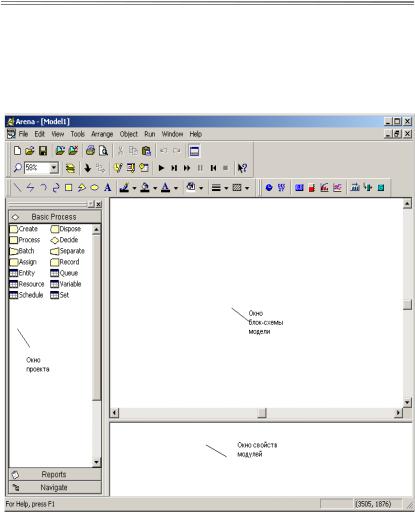Fast-forward the simulation run
Image resolution: width=415 pixels, height=512 pixels.
pyautogui.click(x=187, y=168)
